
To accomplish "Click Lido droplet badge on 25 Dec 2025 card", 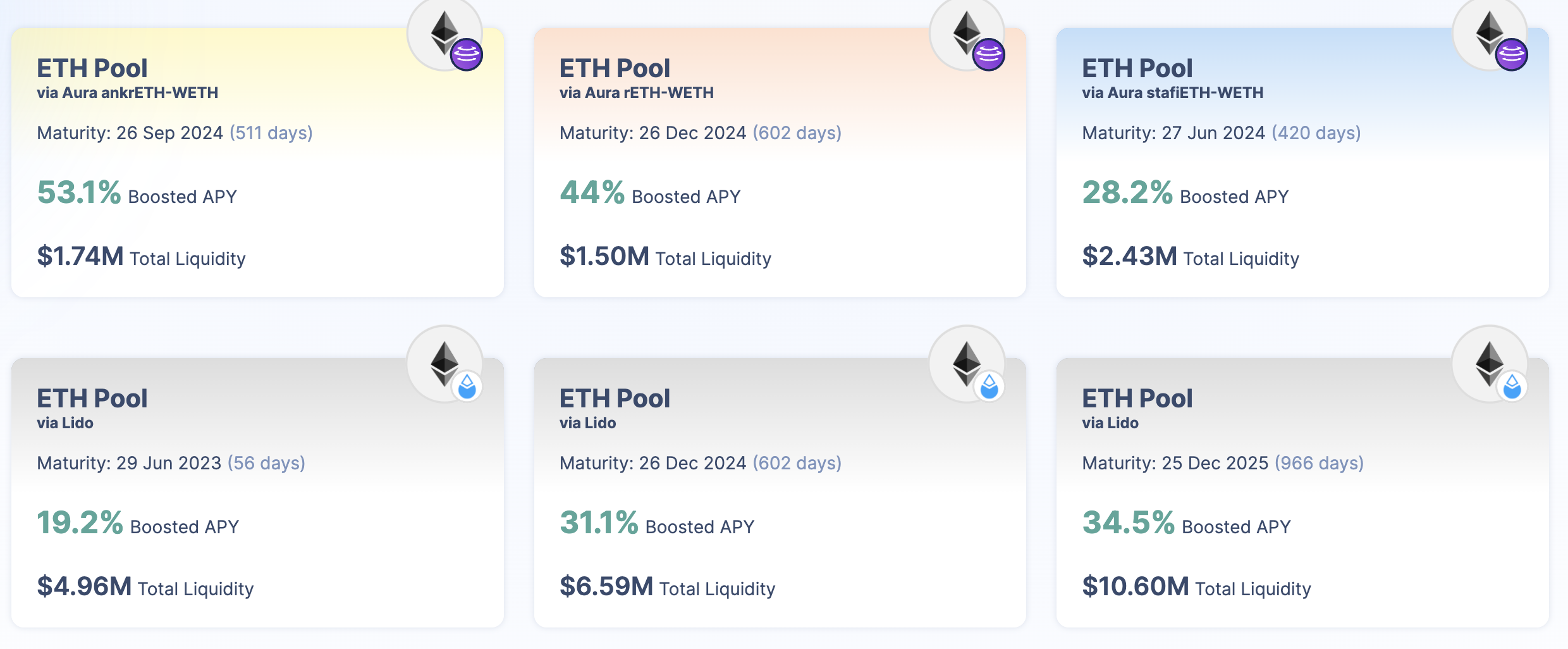I will pos(1512,386).
